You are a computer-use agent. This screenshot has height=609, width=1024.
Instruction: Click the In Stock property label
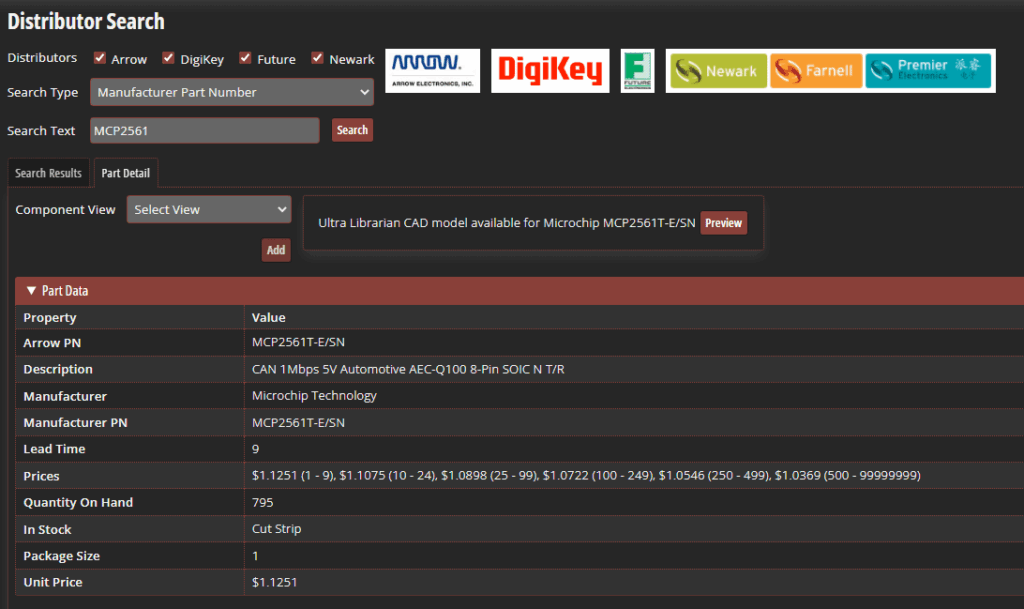[x=47, y=529]
